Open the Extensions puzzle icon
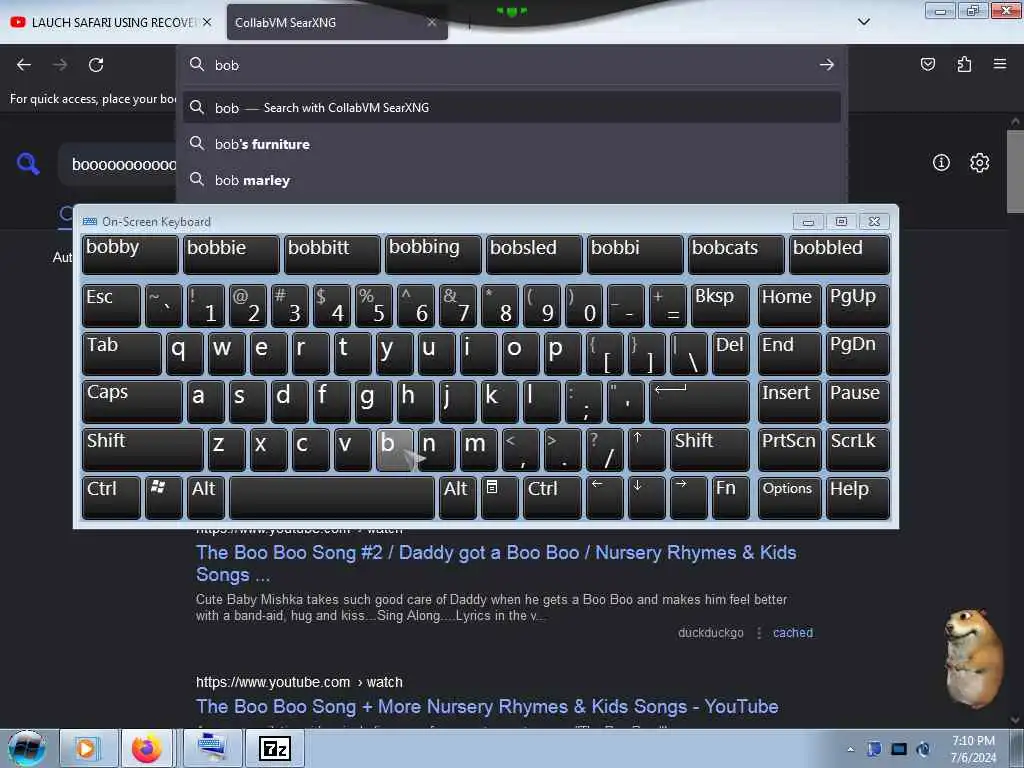The width and height of the screenshot is (1024, 768). point(964,64)
